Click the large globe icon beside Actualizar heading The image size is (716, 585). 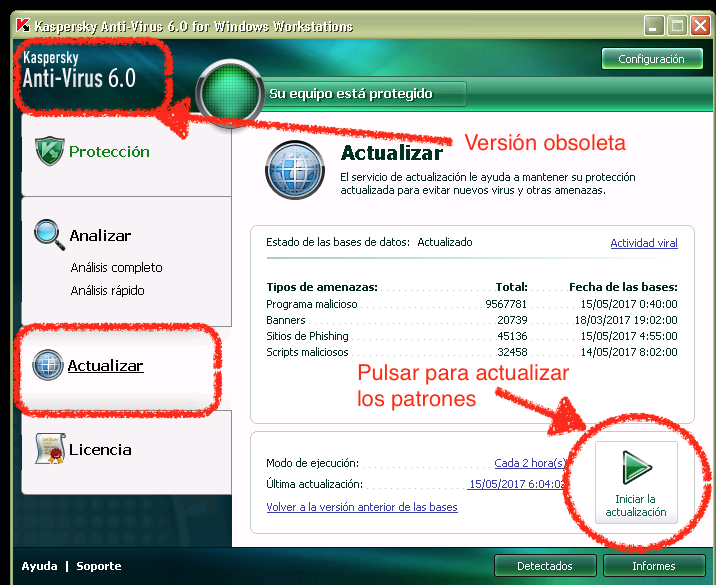(295, 170)
